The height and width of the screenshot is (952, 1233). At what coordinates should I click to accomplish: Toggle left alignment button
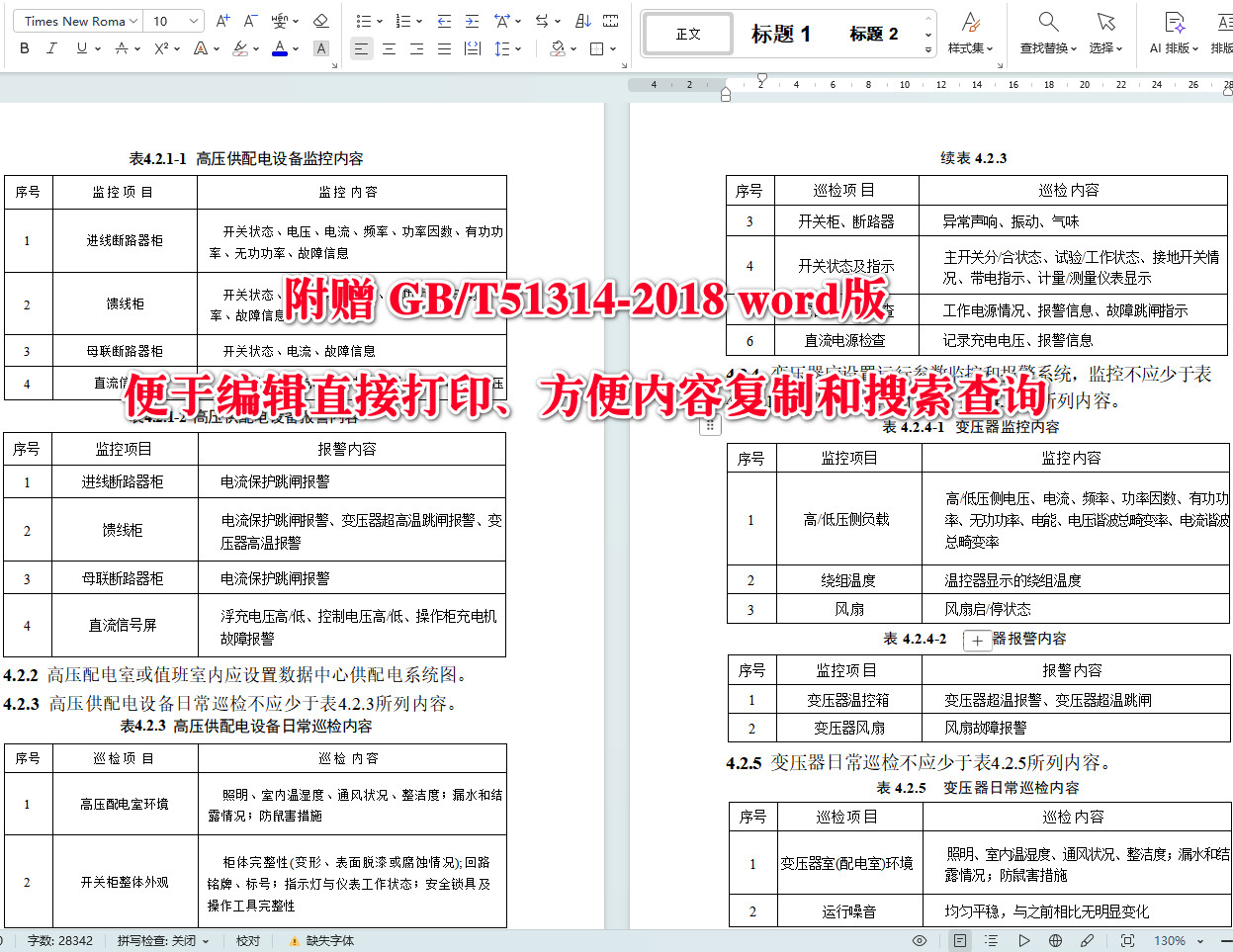pos(362,48)
